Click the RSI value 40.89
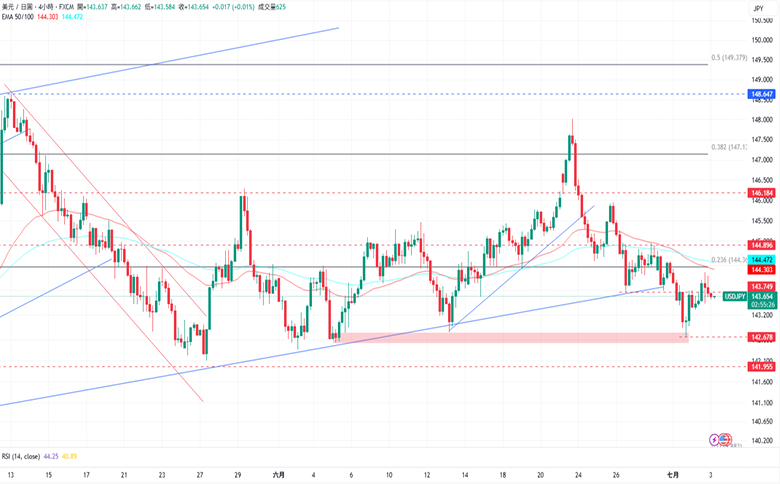The height and width of the screenshot is (484, 780). (70, 456)
